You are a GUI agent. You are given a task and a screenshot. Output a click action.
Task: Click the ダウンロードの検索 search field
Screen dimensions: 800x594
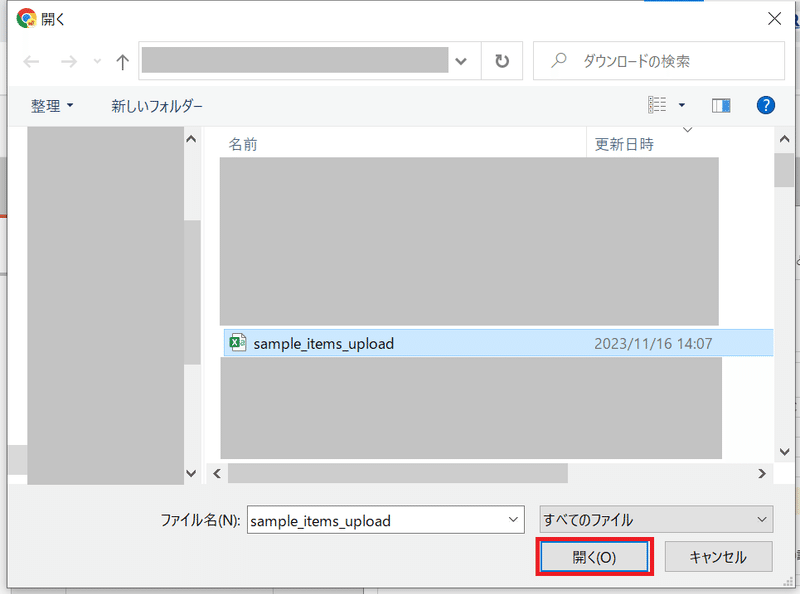click(x=659, y=61)
